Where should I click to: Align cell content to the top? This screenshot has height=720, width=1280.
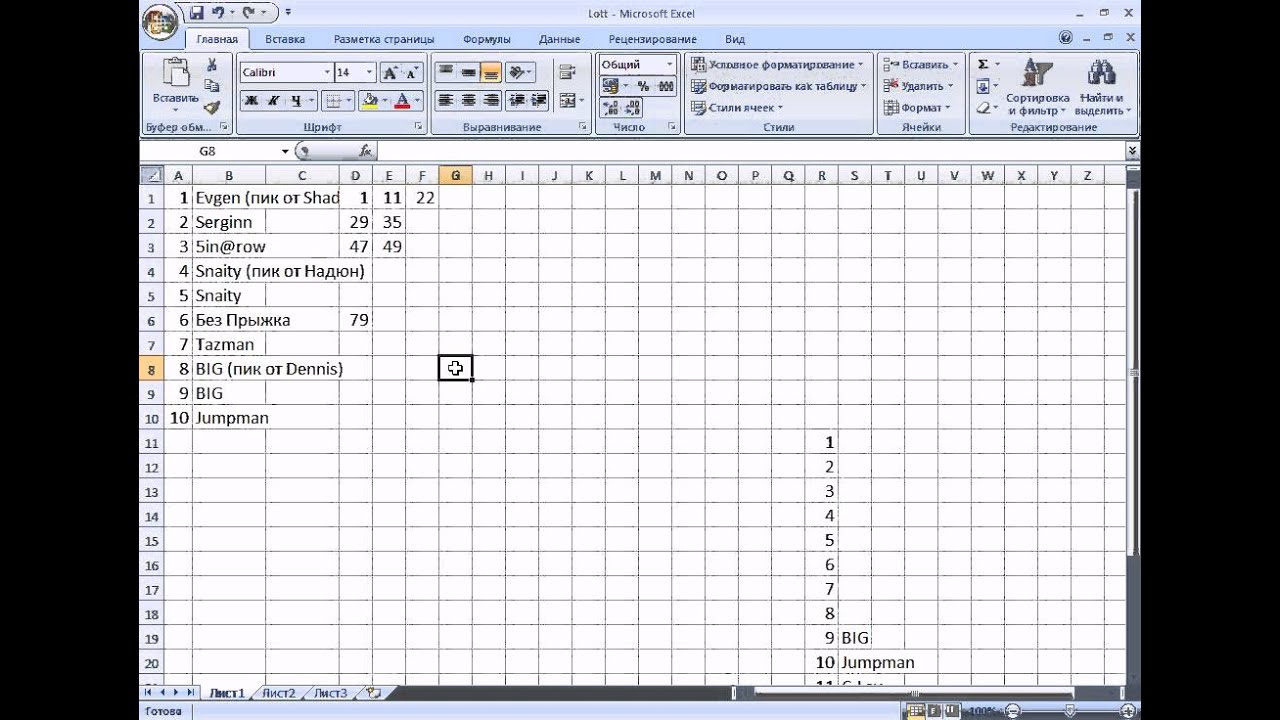pos(446,73)
